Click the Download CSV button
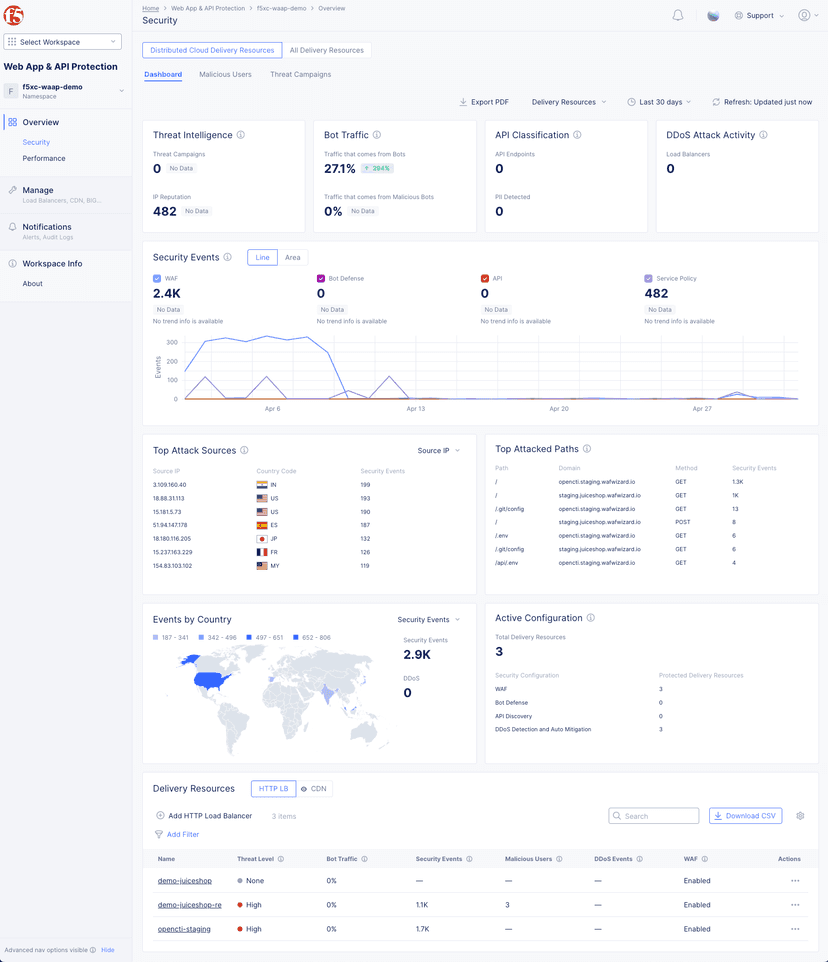The height and width of the screenshot is (962, 828). tap(745, 816)
